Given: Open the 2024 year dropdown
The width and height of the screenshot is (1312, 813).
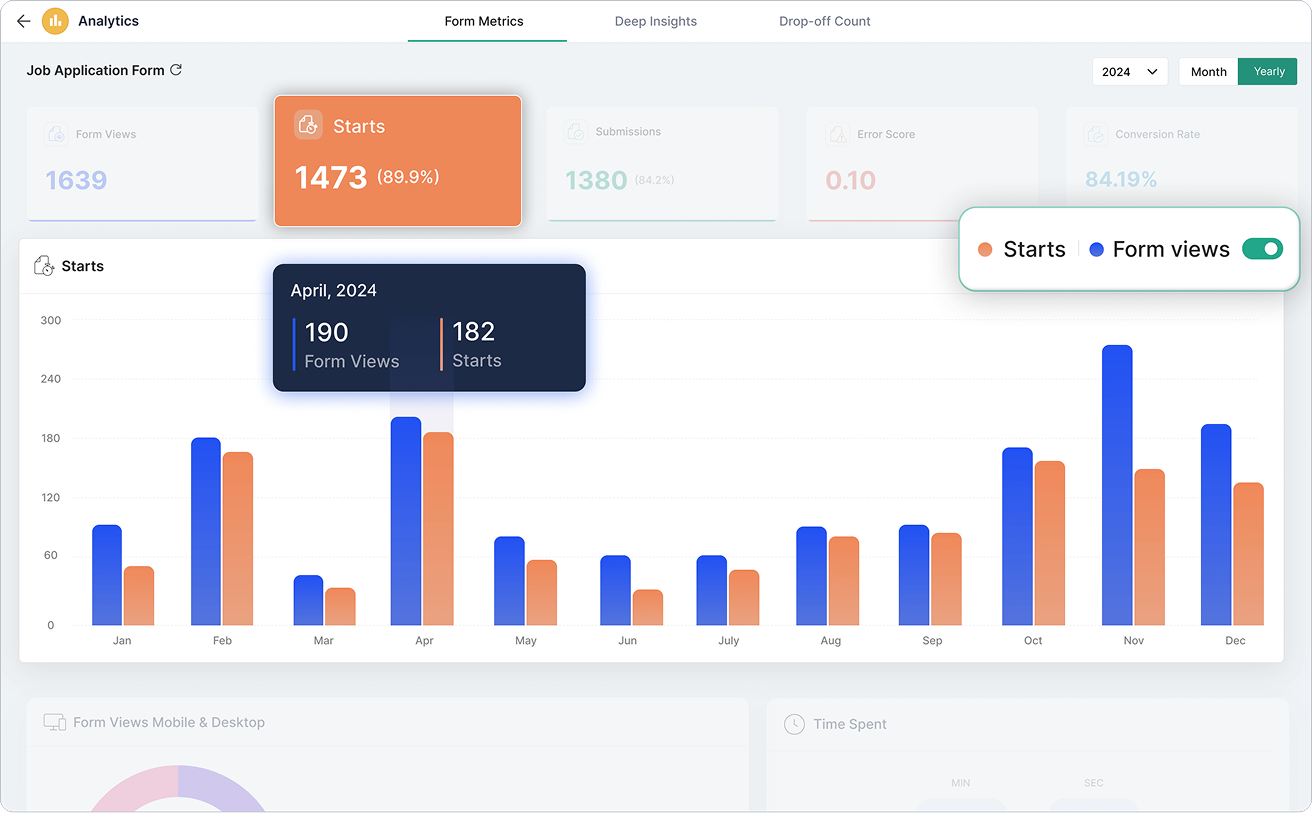Looking at the screenshot, I should [x=1130, y=72].
